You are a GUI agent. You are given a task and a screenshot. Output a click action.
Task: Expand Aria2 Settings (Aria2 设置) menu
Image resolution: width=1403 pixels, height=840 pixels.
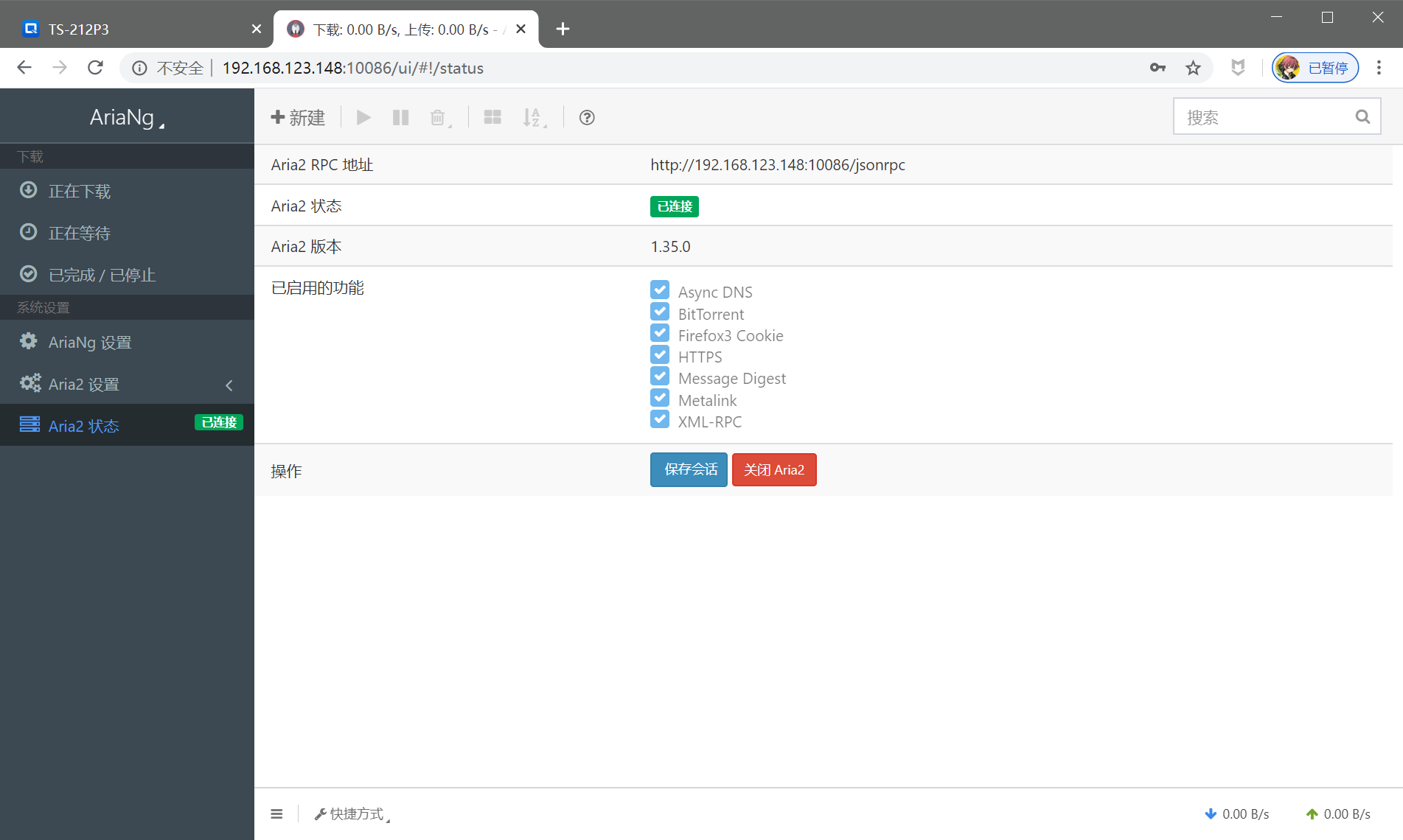(x=127, y=384)
